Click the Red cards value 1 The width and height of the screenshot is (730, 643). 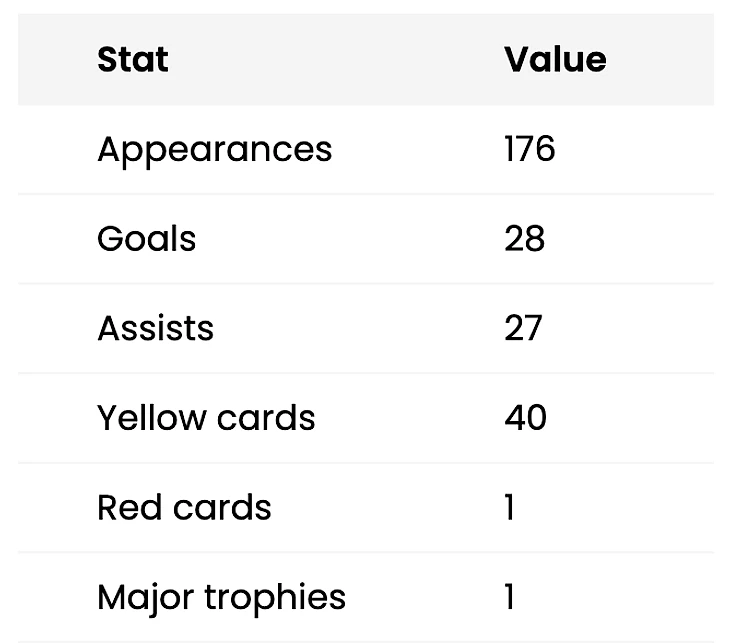click(510, 507)
